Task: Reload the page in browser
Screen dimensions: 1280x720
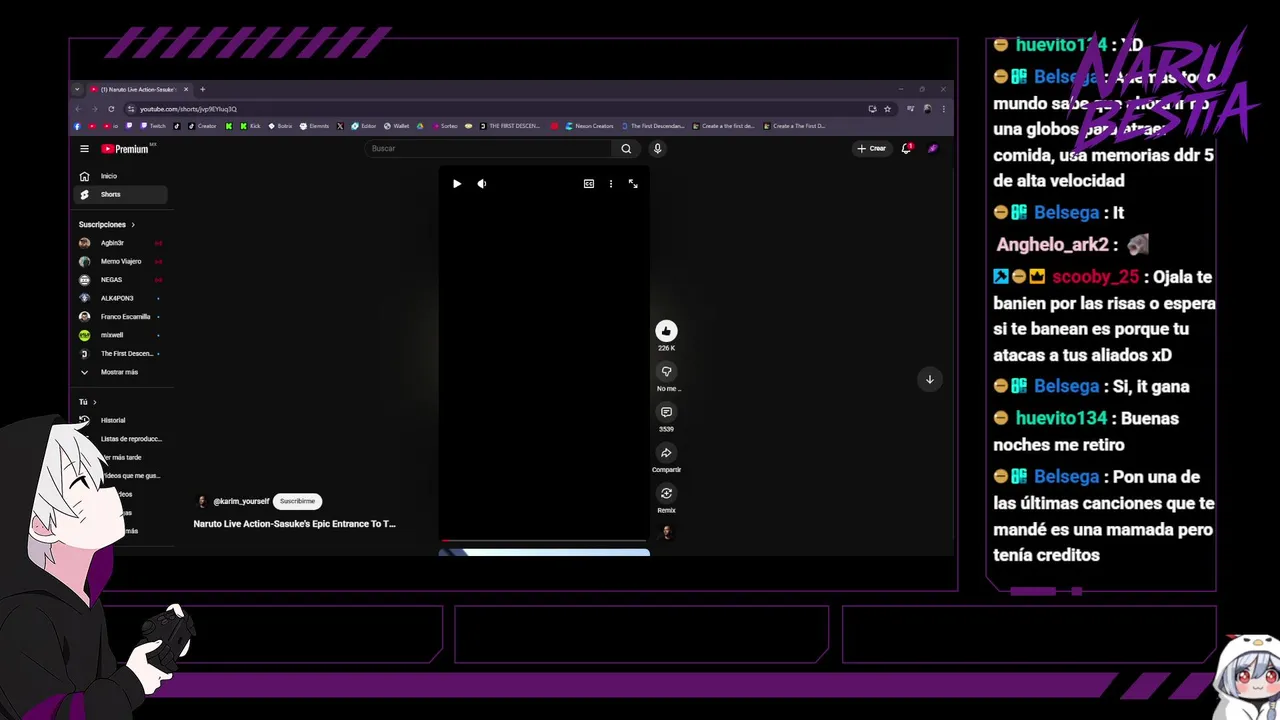Action: [x=111, y=109]
